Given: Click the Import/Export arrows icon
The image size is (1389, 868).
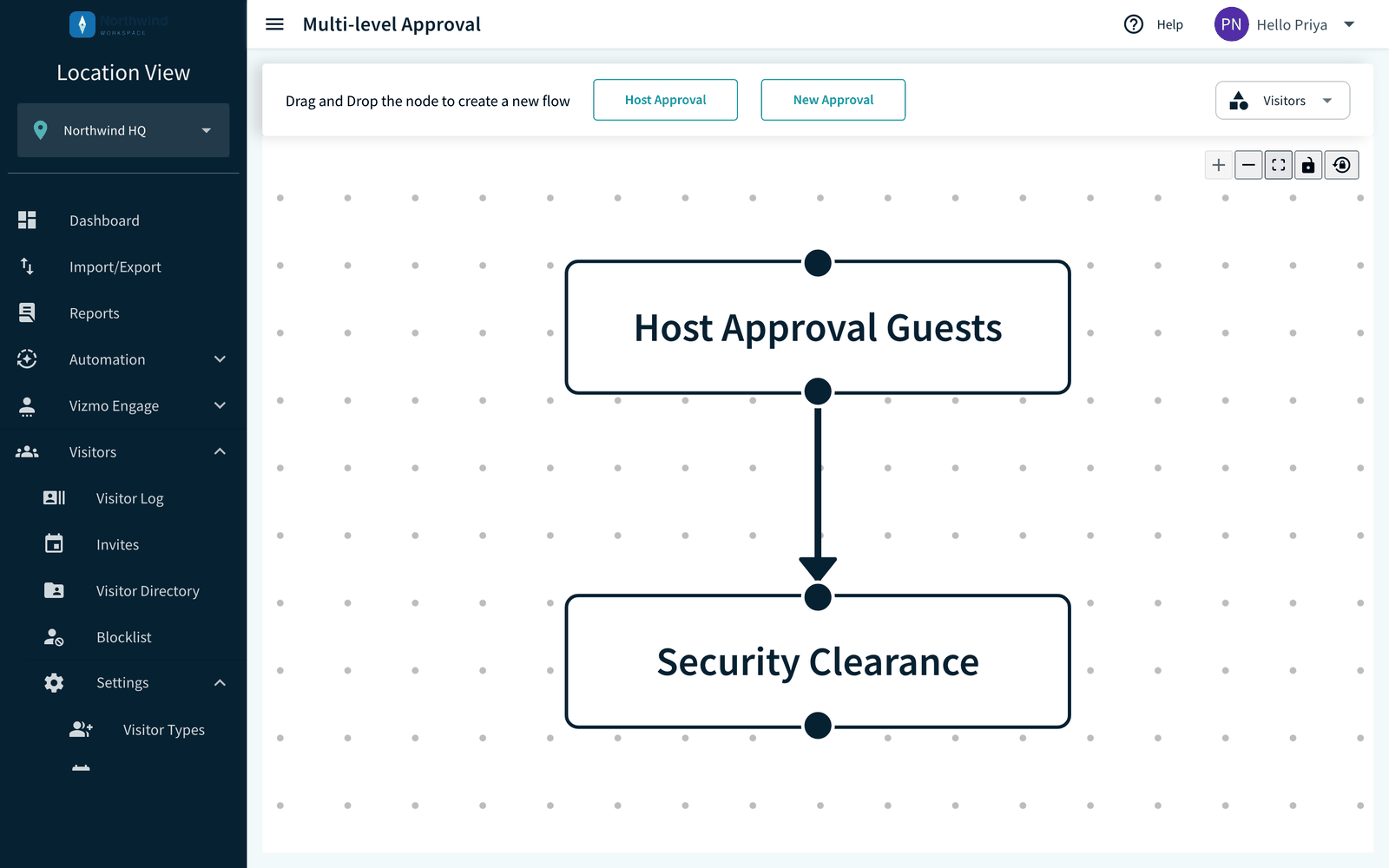Looking at the screenshot, I should coord(27,266).
